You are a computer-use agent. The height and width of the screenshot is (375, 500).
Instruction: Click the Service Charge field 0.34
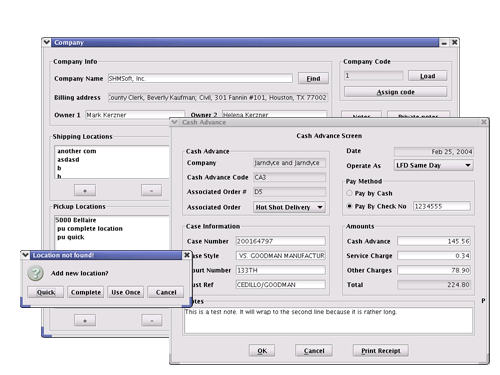click(434, 256)
